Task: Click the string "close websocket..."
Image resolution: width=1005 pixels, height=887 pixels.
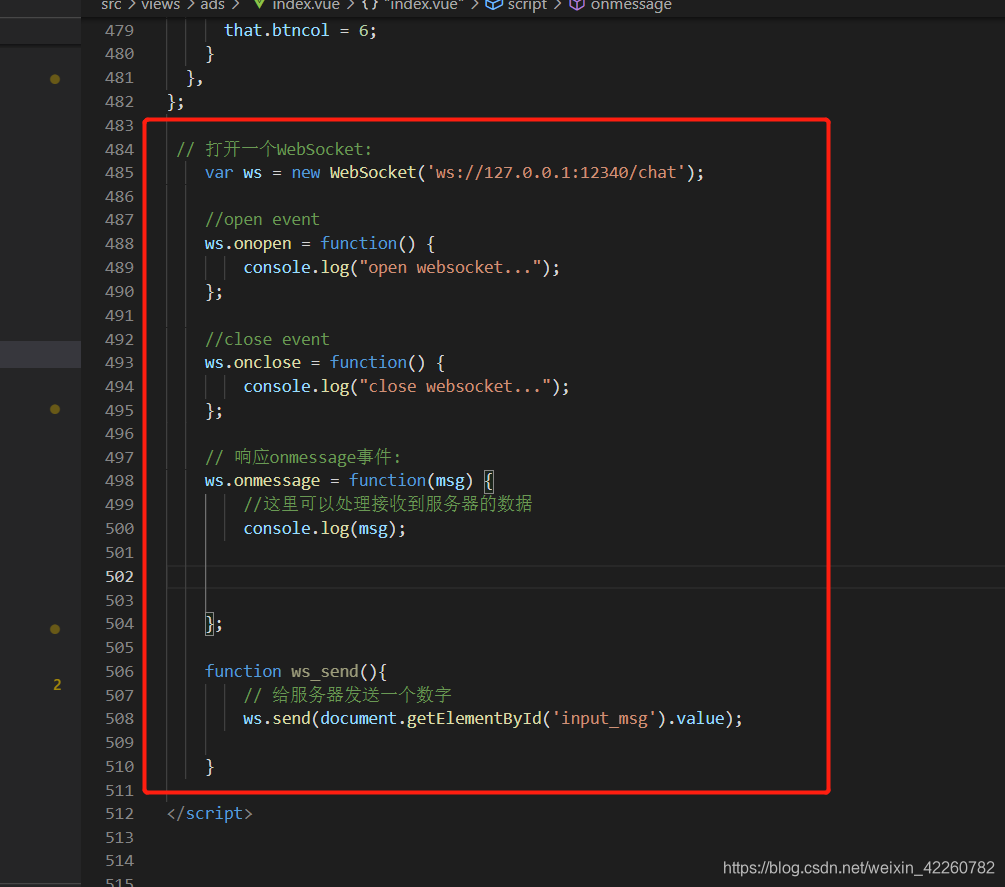Action: click(455, 386)
